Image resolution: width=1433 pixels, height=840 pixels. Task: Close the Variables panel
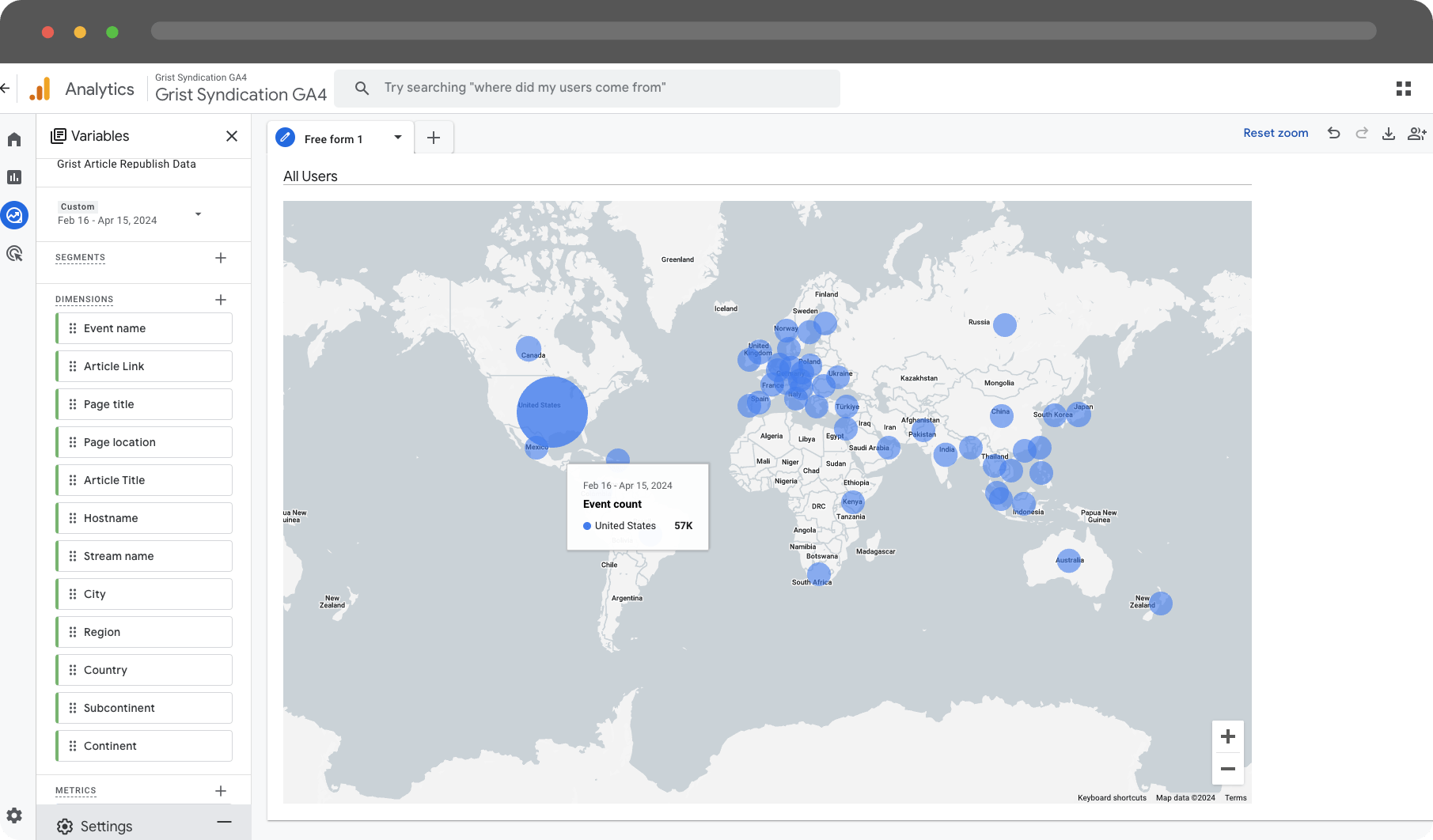[x=232, y=136]
